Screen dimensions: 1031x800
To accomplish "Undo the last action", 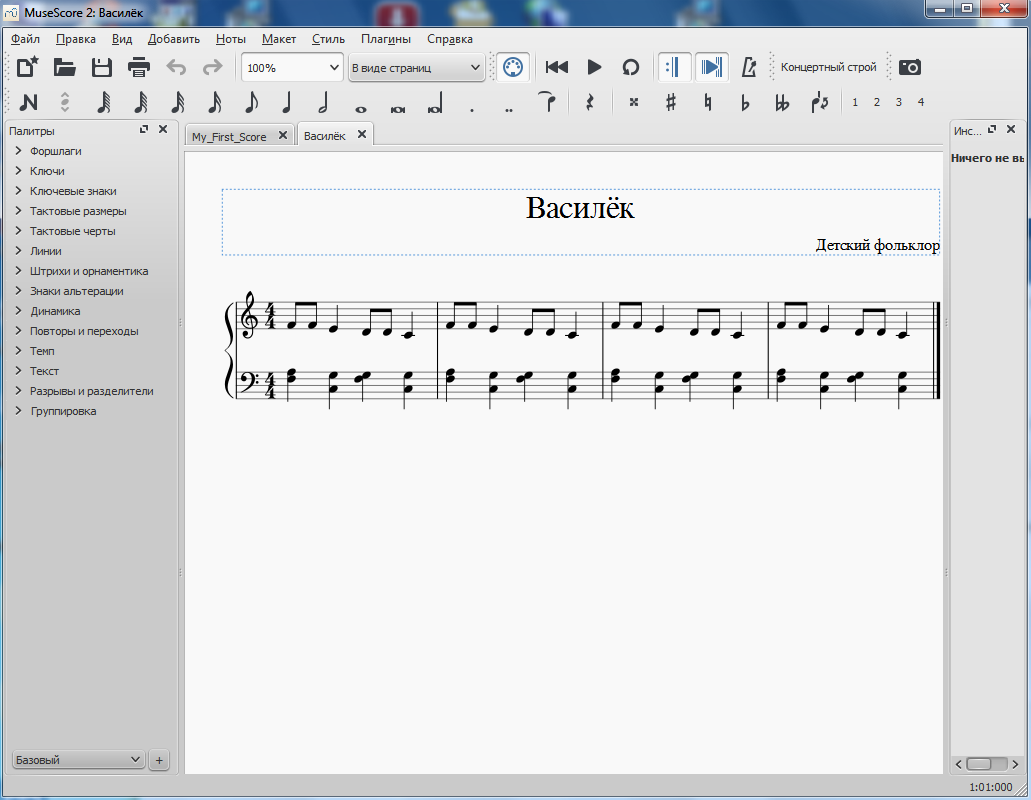I will point(176,67).
